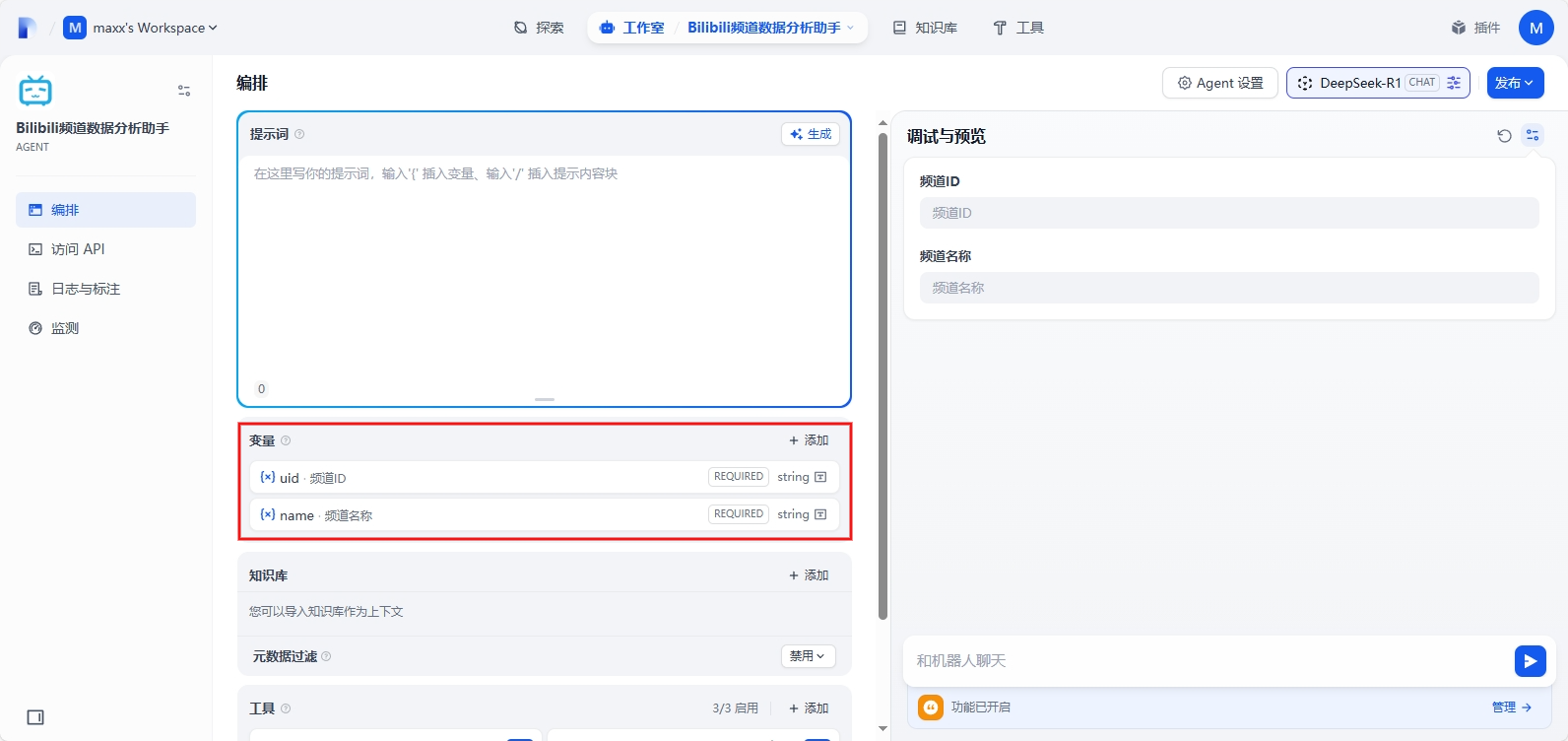The width and height of the screenshot is (1568, 741).
Task: Click the Bilibili app icon in sidebar
Action: 35,91
